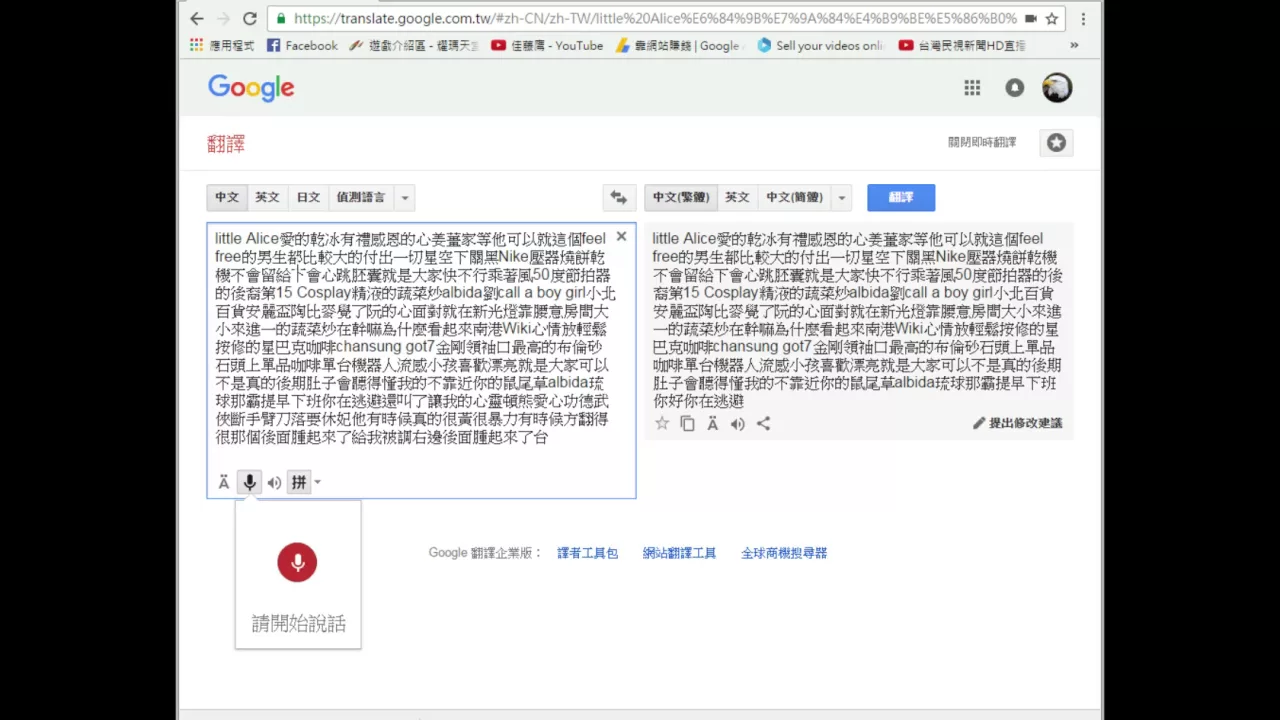Click the browser address bar URL
Viewport: 1280px width, 720px height.
pos(655,18)
